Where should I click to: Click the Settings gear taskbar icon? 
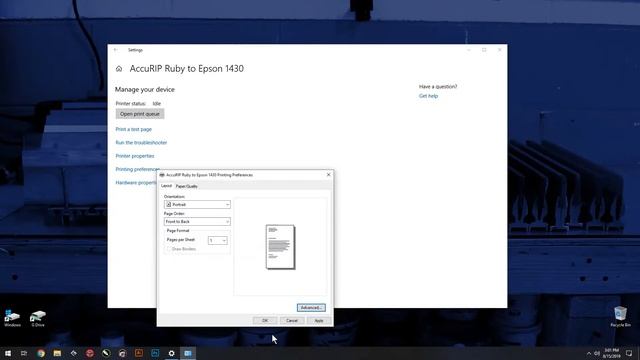click(x=171, y=353)
